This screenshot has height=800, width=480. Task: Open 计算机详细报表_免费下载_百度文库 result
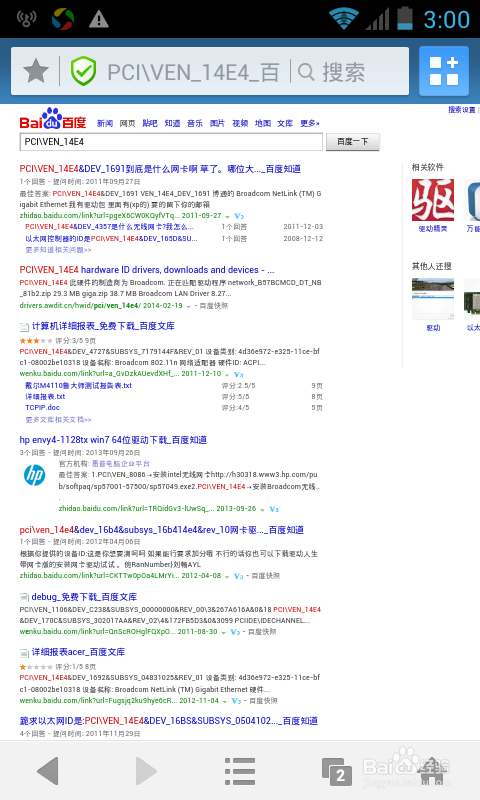click(103, 326)
